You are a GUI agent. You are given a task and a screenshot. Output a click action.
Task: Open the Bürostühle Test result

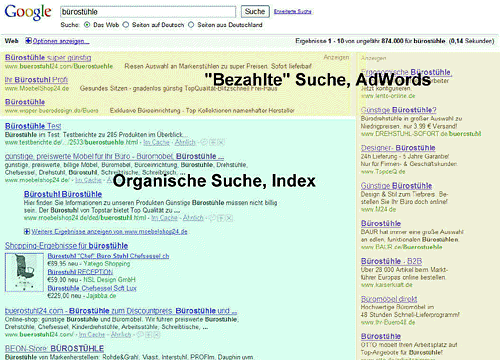(x=33, y=126)
